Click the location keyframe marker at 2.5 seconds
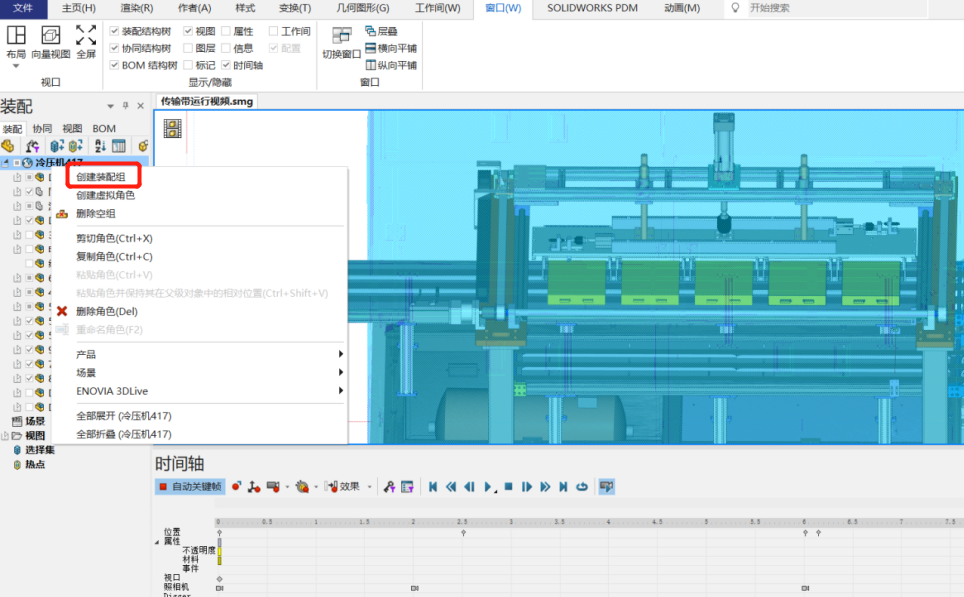The width and height of the screenshot is (964, 597). point(464,532)
